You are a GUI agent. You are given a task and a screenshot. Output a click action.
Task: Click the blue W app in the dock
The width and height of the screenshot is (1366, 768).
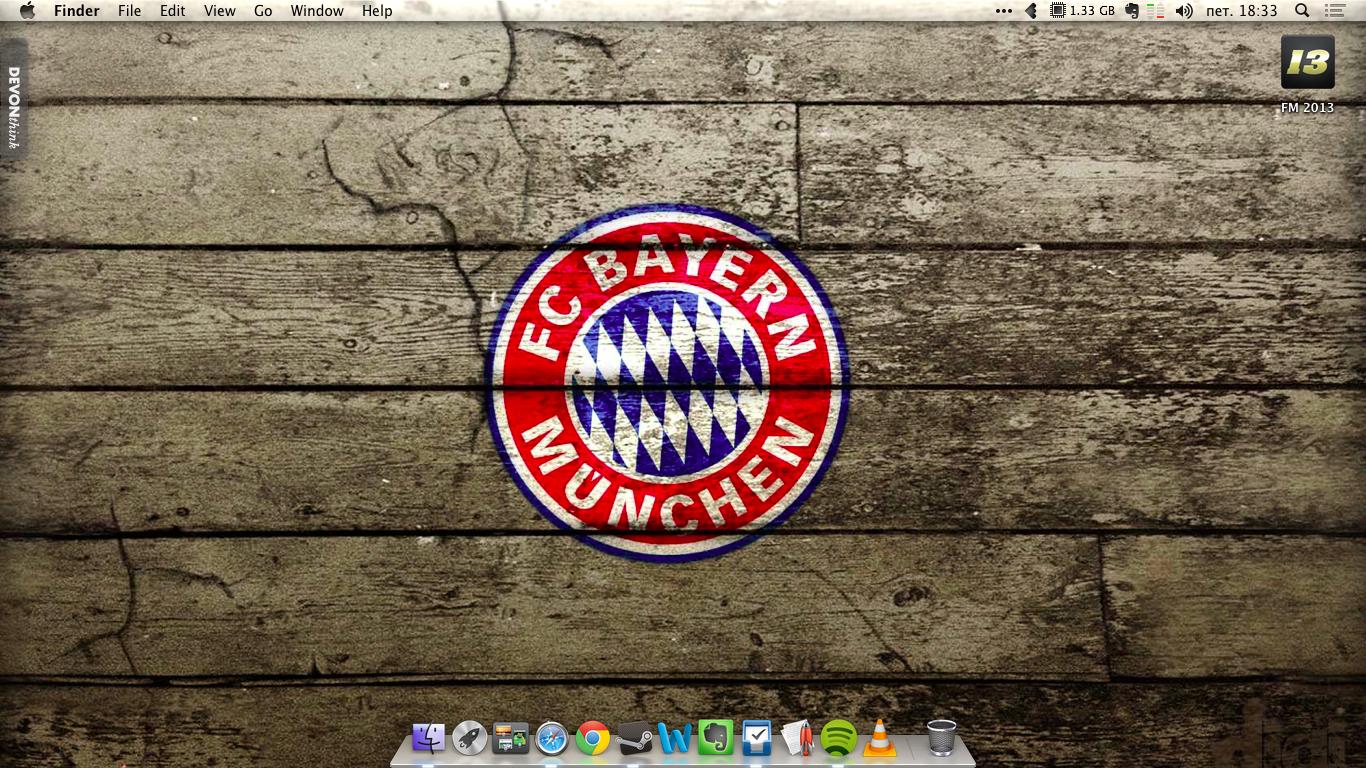tap(675, 739)
